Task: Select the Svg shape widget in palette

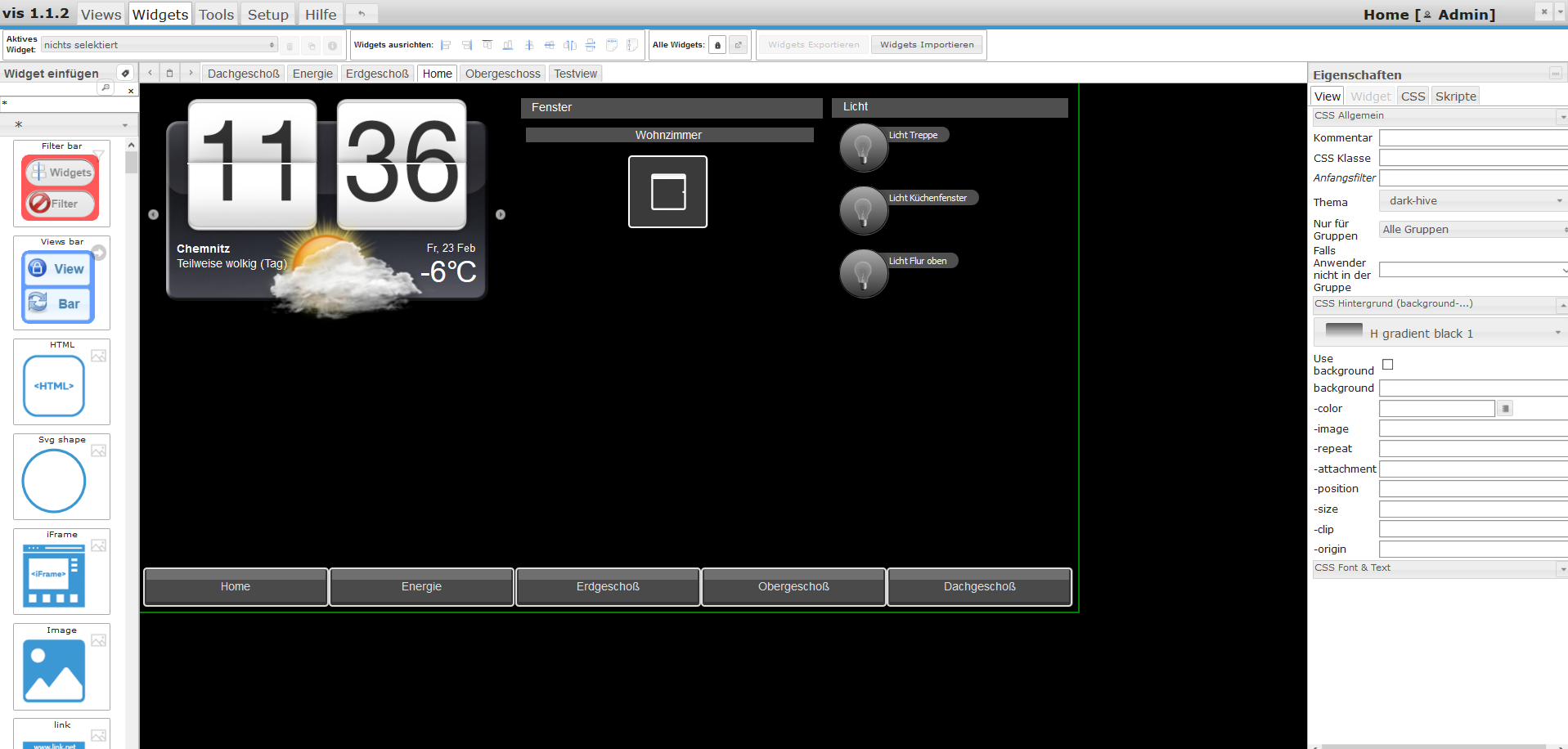Action: pos(54,482)
